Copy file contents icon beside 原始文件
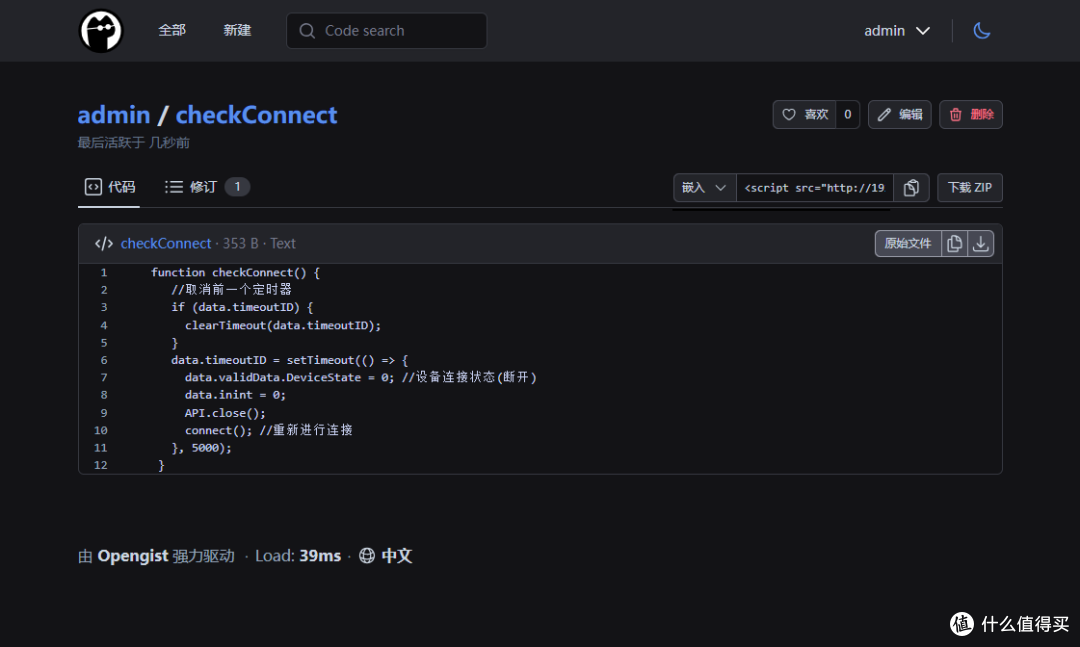The height and width of the screenshot is (647, 1080). tap(954, 243)
